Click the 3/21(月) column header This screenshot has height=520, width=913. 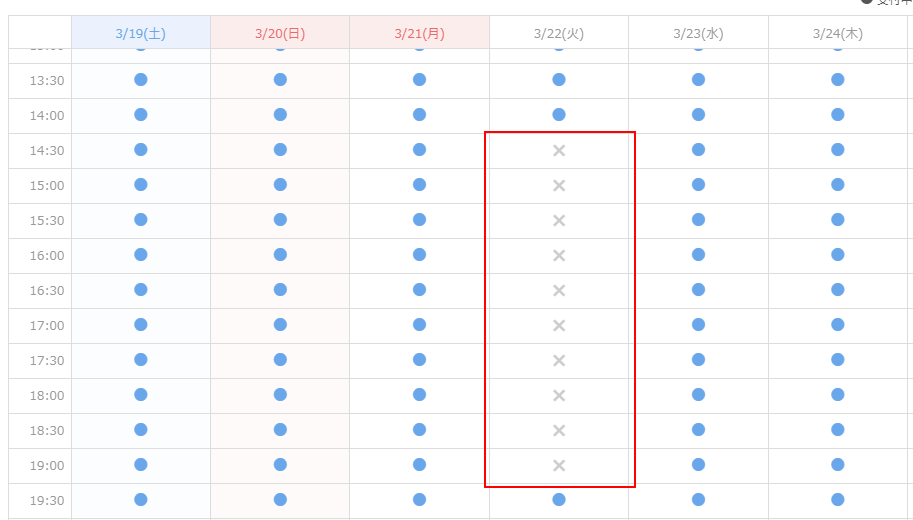click(419, 34)
